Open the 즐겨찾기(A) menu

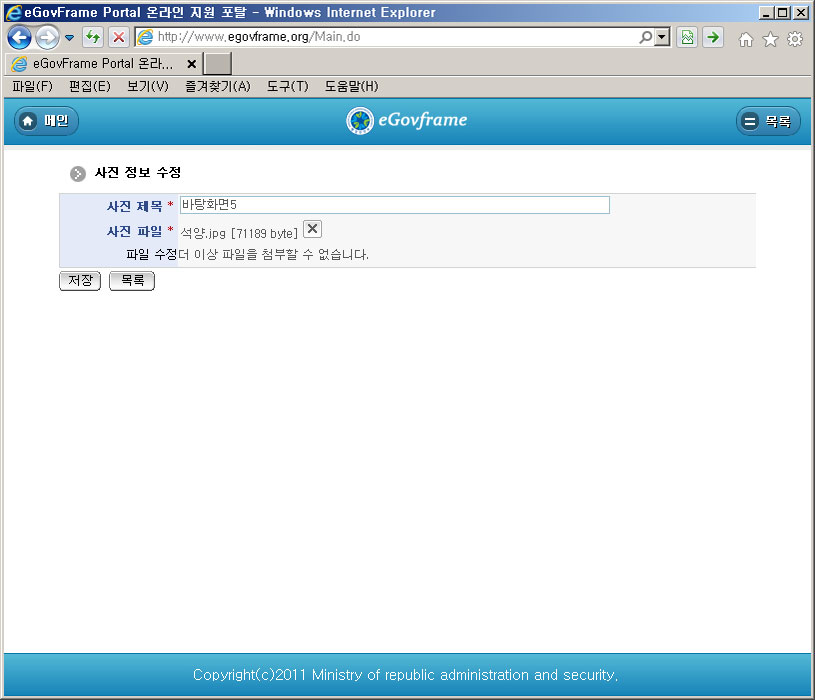point(217,87)
